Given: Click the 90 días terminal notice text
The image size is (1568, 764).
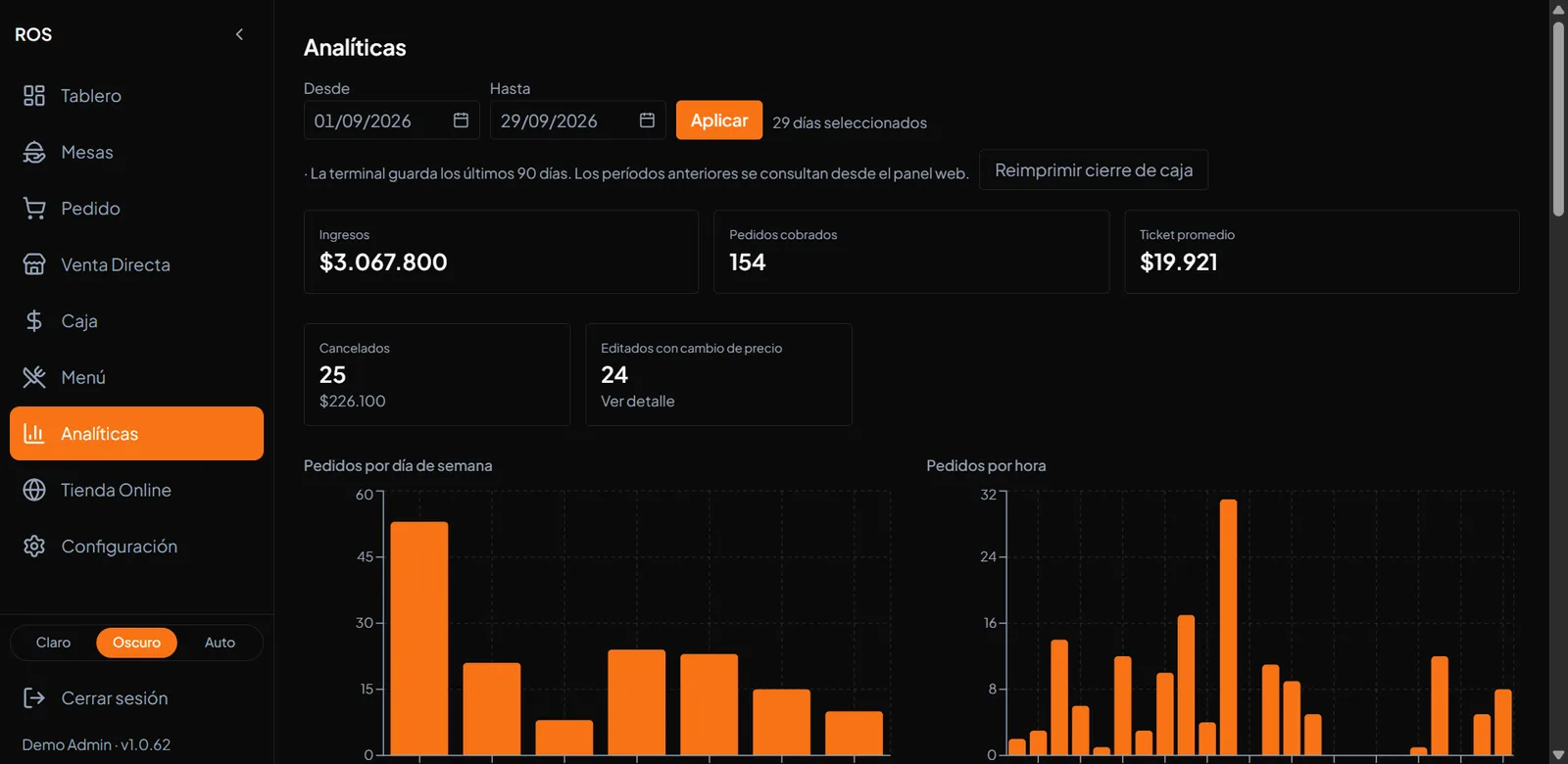Looking at the screenshot, I should (636, 173).
